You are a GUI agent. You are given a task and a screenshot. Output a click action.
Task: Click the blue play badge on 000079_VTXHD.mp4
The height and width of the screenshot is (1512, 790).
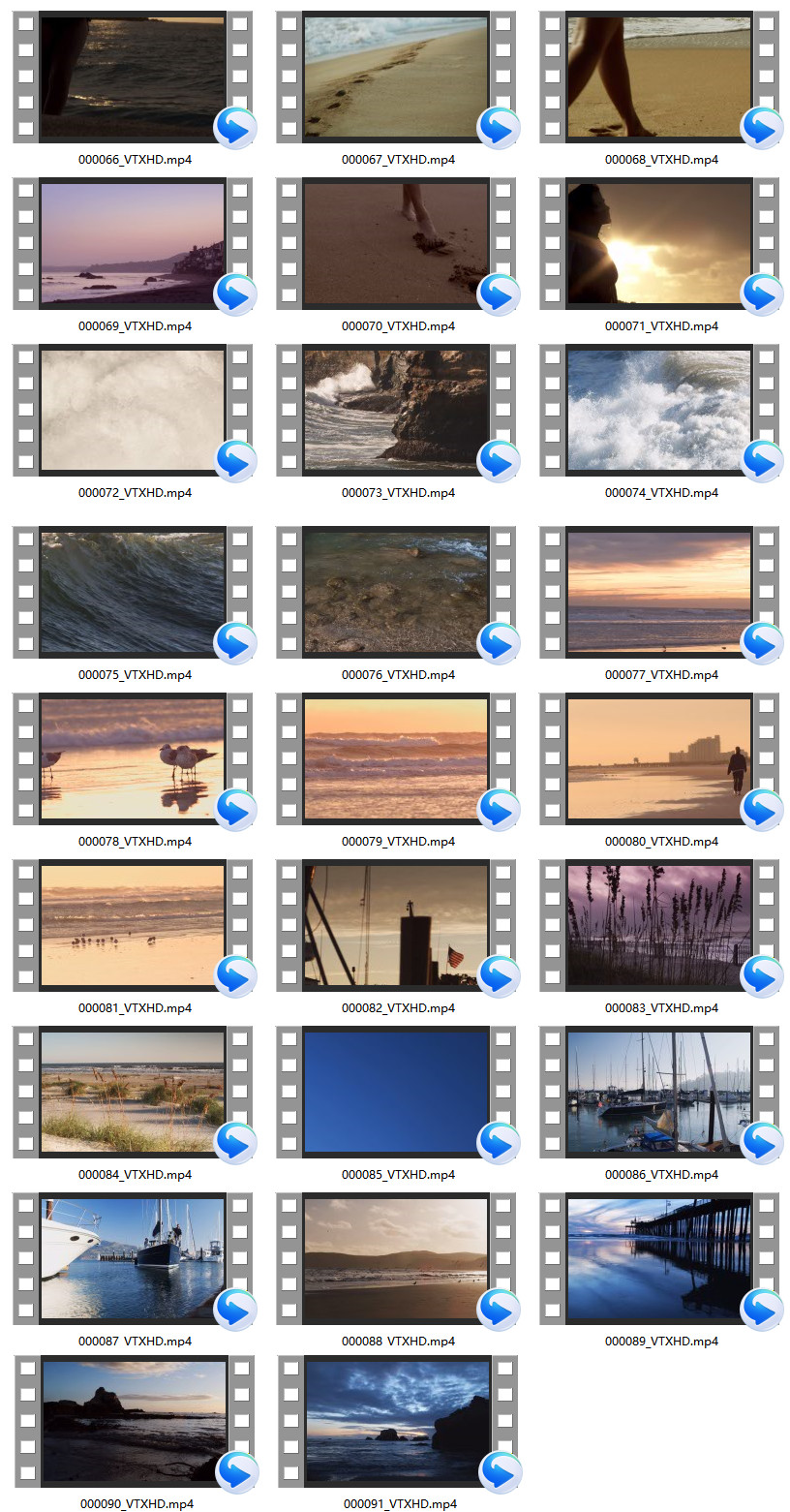pyautogui.click(x=499, y=810)
